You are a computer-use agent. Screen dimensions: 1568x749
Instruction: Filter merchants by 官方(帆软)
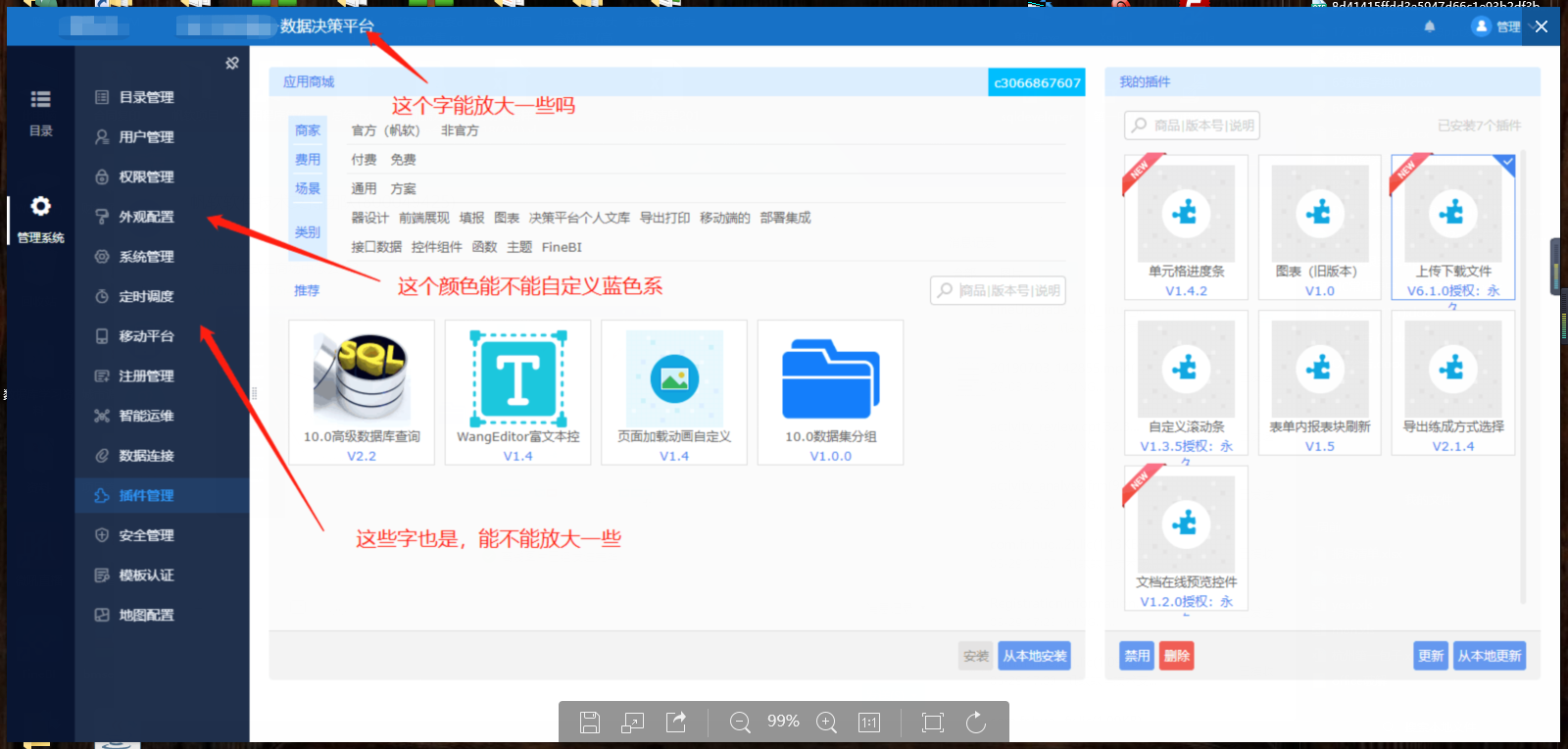click(385, 130)
